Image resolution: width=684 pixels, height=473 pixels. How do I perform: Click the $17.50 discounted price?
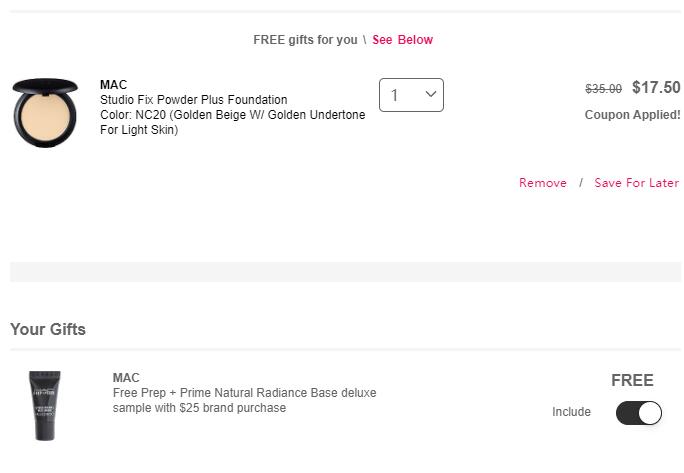coord(656,88)
